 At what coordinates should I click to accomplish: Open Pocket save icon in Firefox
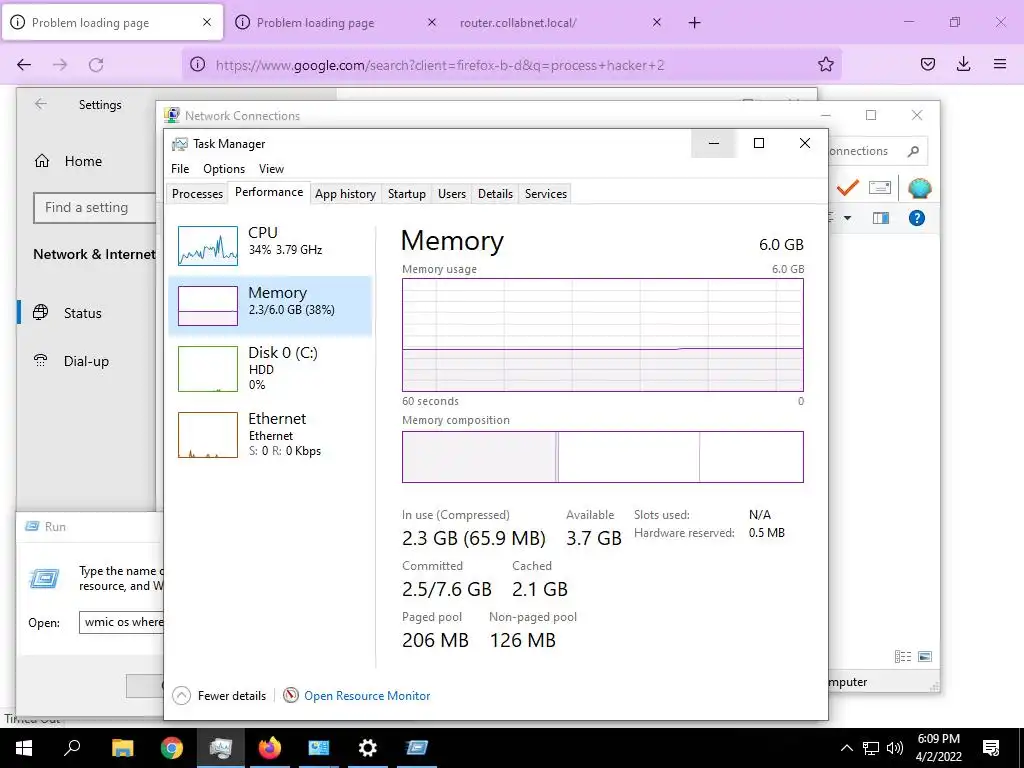(x=927, y=65)
